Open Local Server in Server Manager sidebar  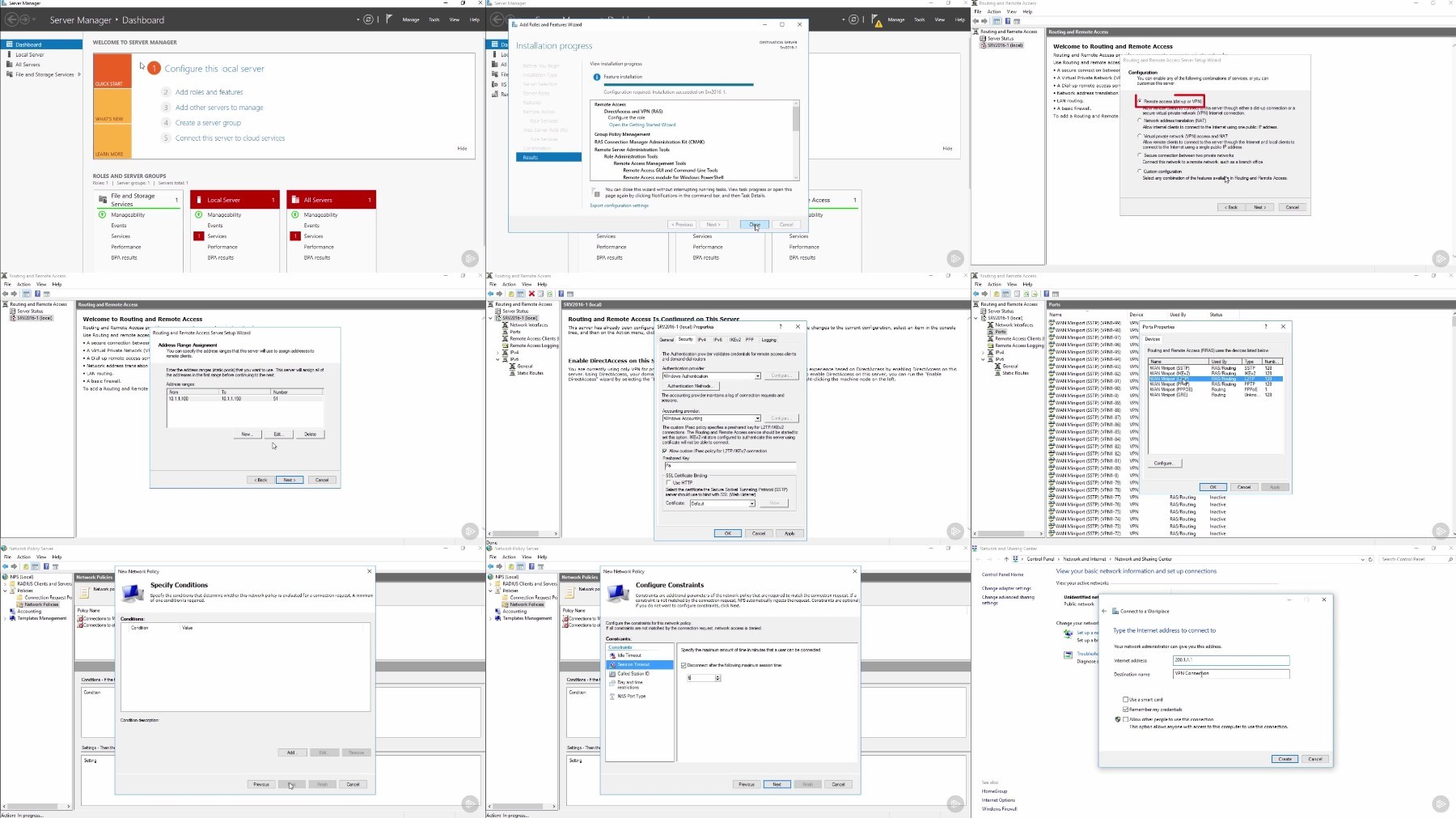tap(30, 55)
